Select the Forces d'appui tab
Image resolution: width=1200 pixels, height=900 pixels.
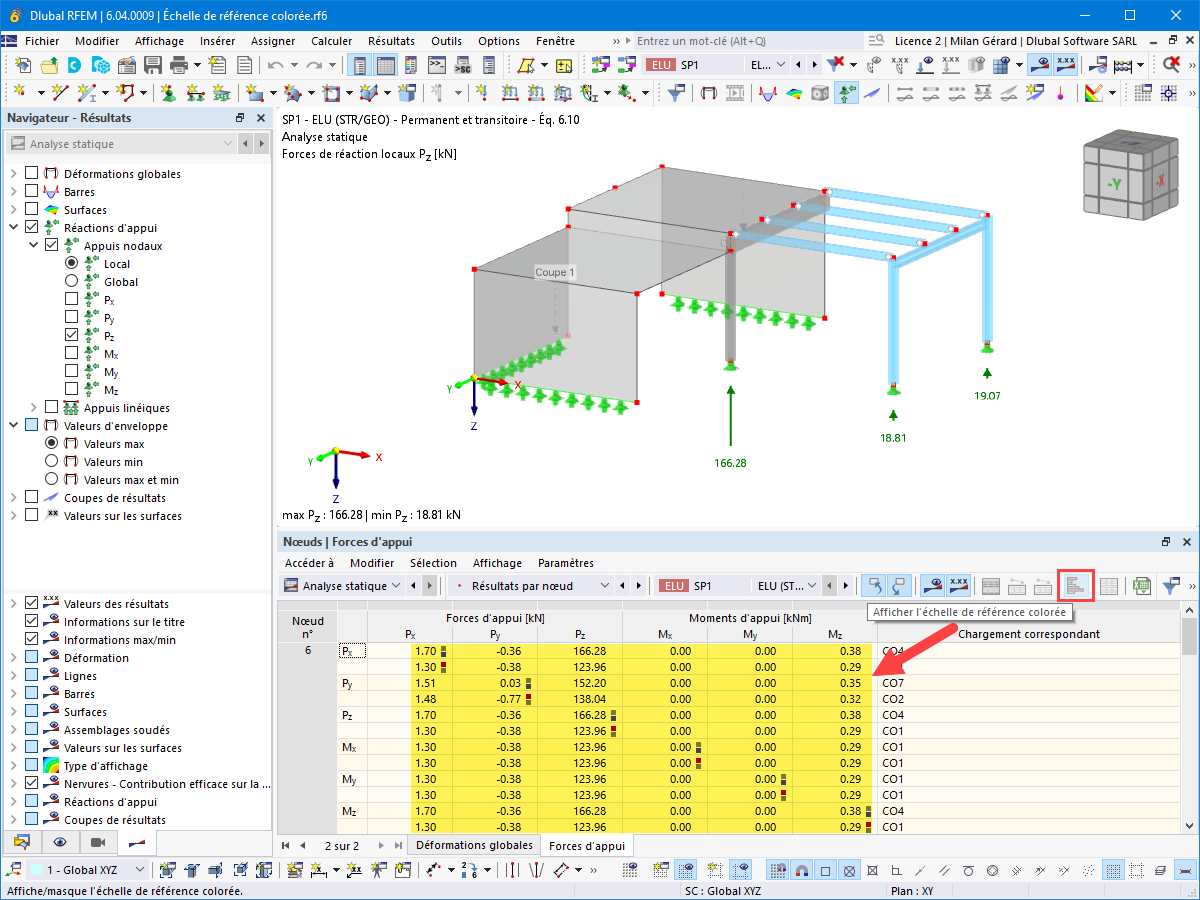pos(587,845)
